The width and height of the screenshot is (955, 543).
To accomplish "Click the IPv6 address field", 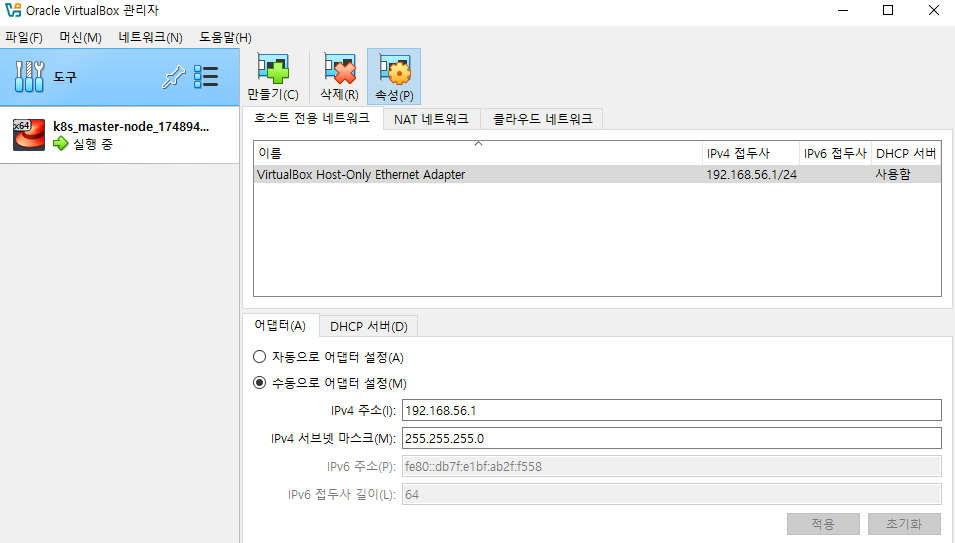I will [x=671, y=466].
